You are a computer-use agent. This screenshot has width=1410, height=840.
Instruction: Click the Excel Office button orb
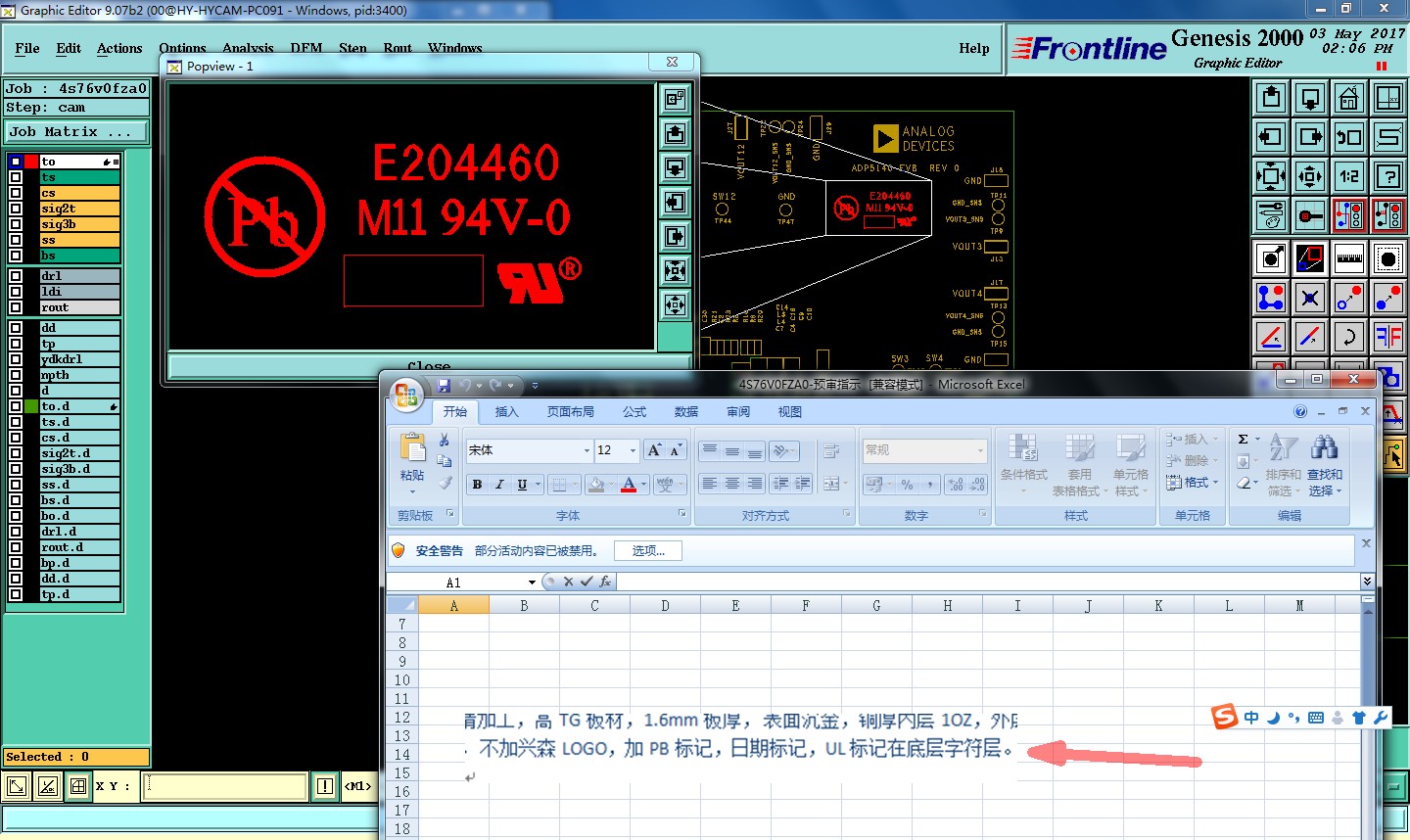(406, 397)
